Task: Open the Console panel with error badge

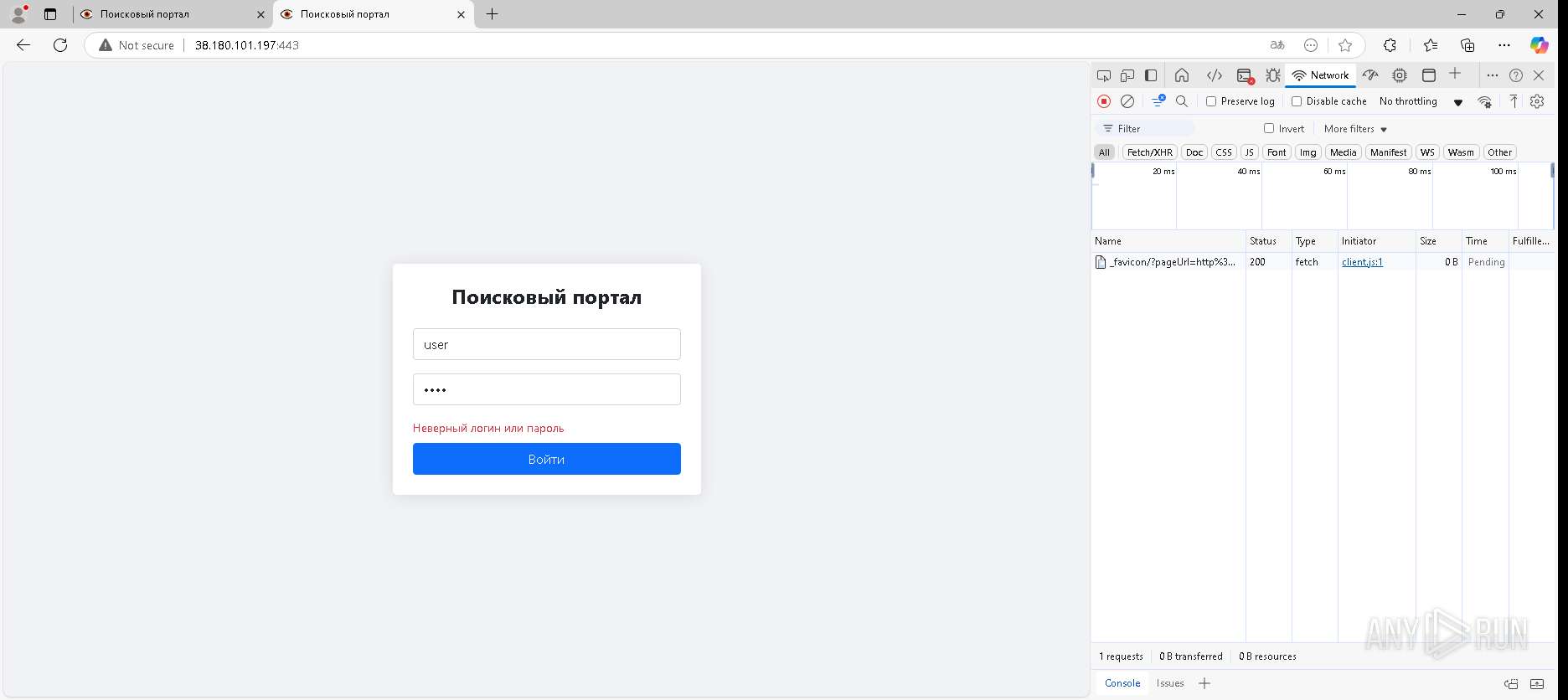Action: pos(1246,75)
